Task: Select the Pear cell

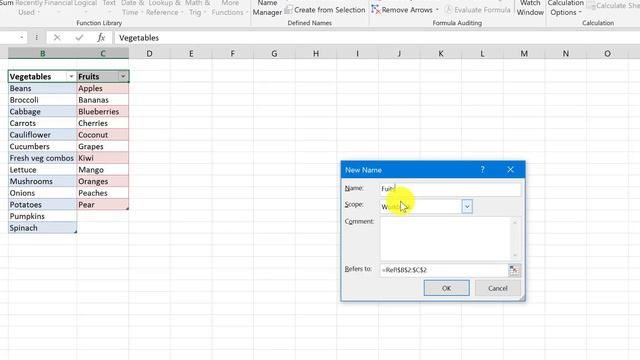Action: coord(103,204)
